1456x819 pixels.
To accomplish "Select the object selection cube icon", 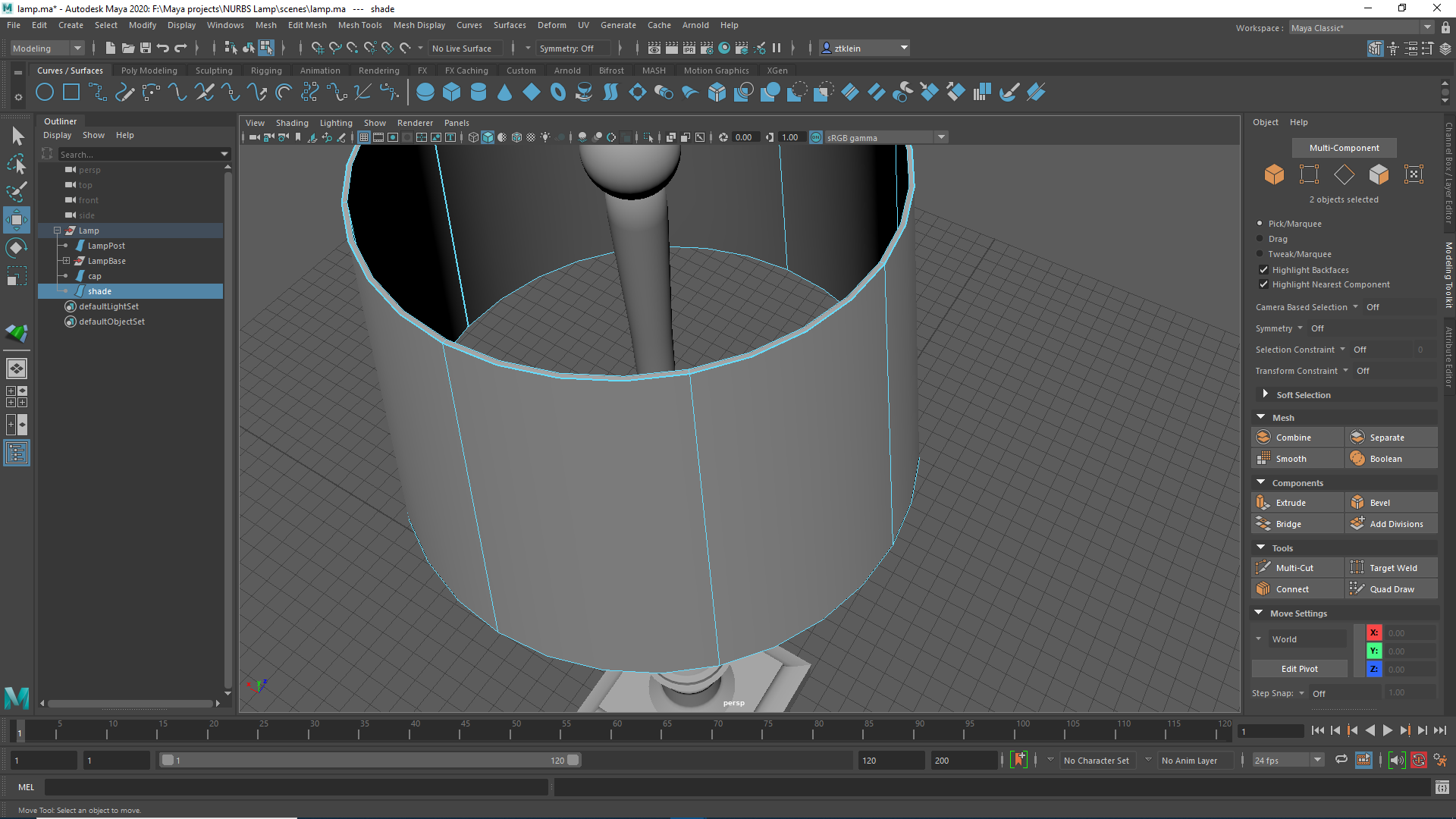I will coord(1274,174).
